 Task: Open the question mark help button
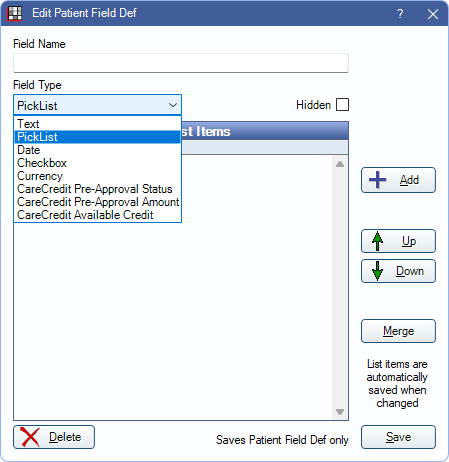(400, 14)
